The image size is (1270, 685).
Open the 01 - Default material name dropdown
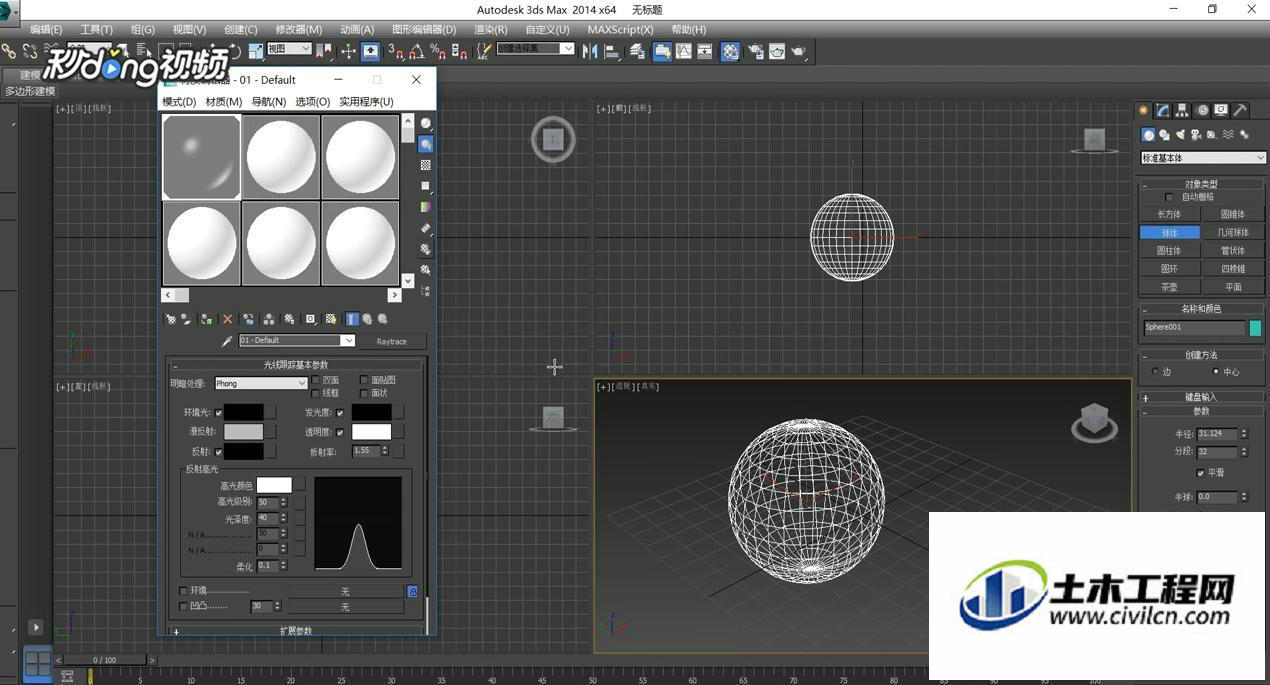tap(297, 341)
